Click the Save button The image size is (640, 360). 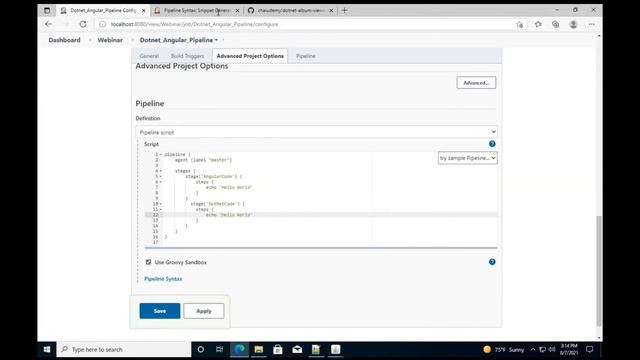(x=160, y=311)
